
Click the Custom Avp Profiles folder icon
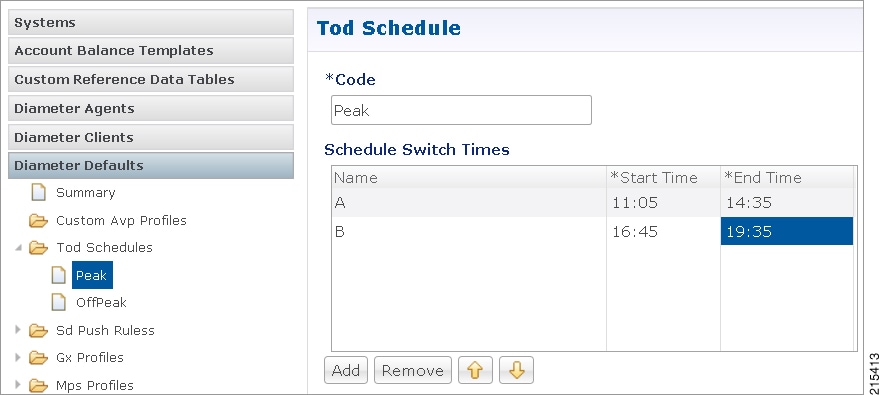(x=38, y=221)
